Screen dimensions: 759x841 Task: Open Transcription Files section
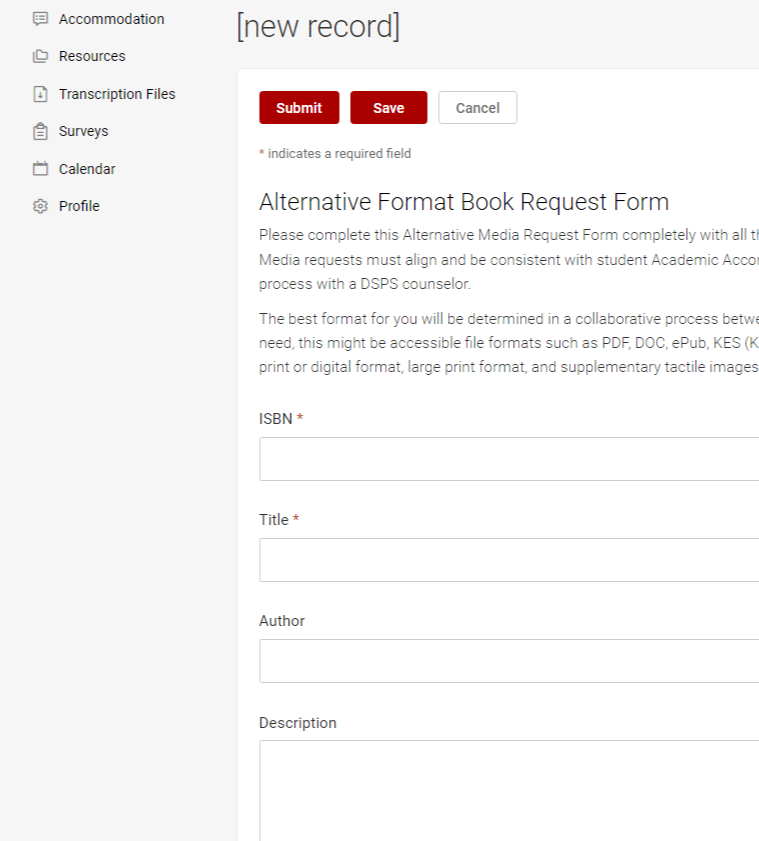point(117,94)
